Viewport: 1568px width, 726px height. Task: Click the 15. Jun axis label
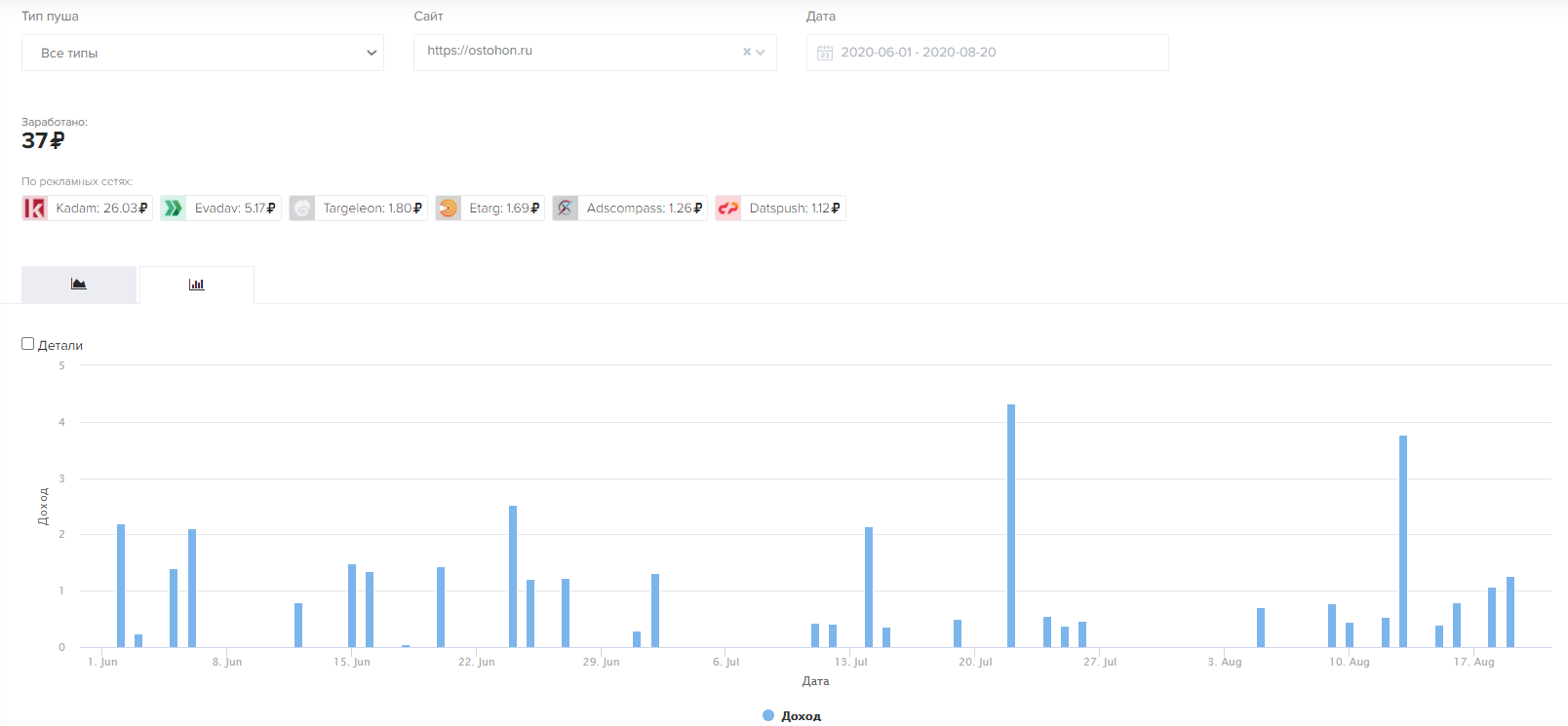352,662
